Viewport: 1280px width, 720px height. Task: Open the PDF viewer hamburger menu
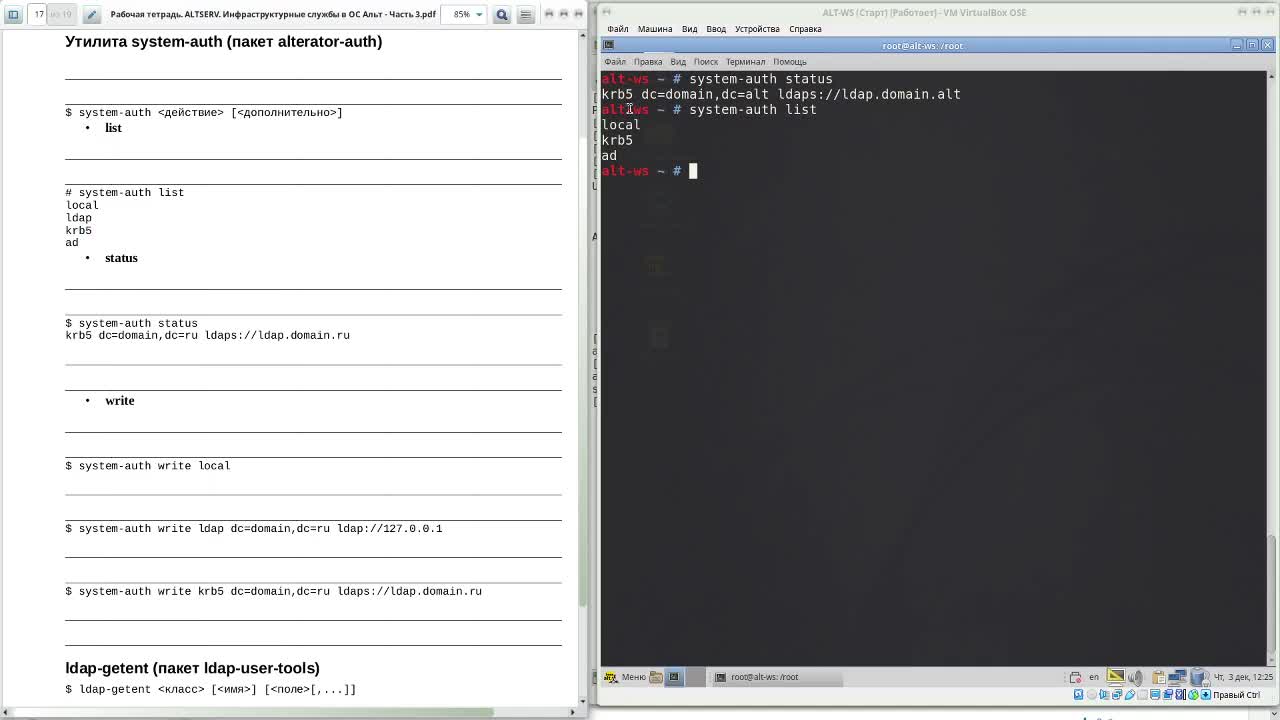(525, 14)
